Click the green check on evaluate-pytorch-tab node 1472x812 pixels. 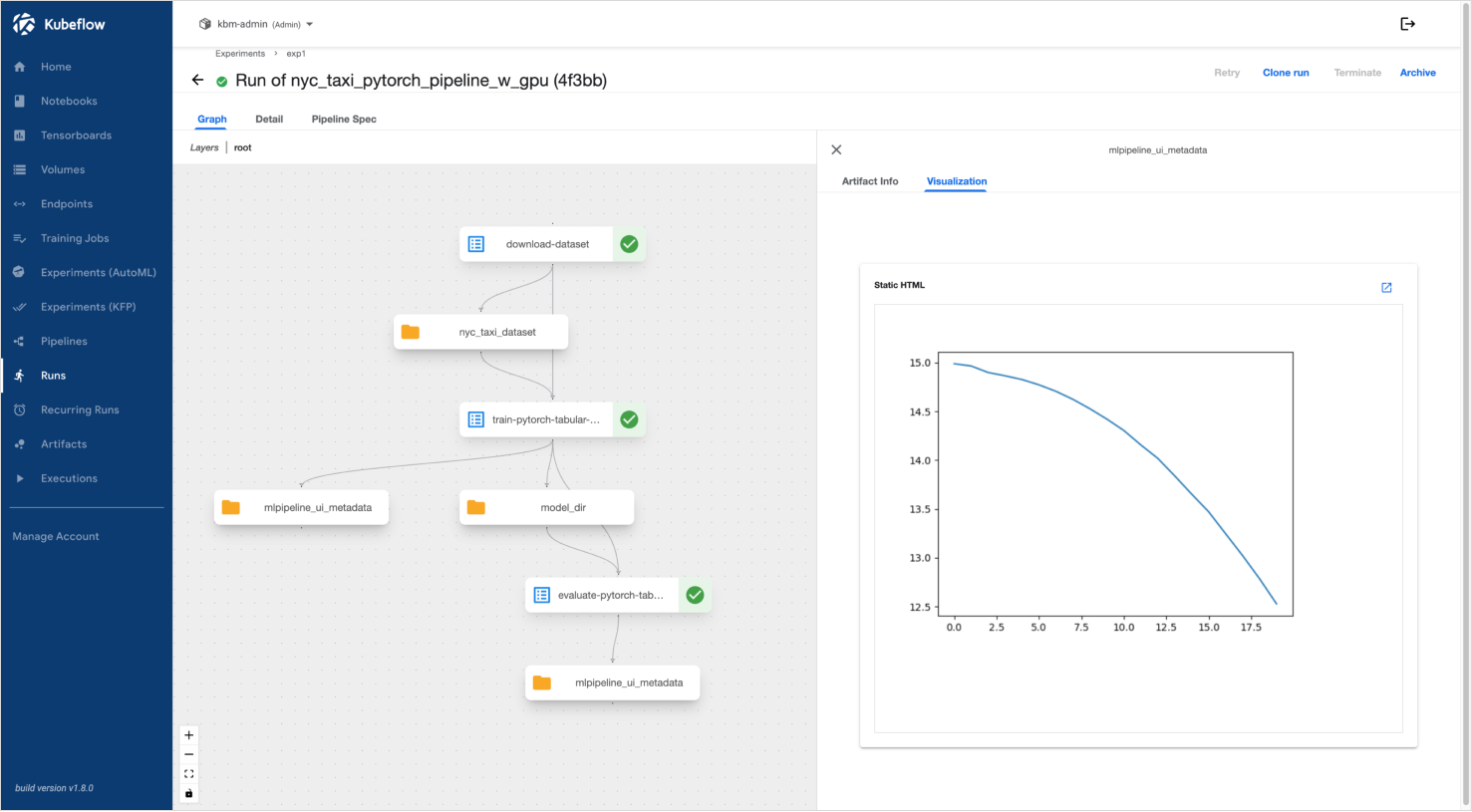click(695, 595)
